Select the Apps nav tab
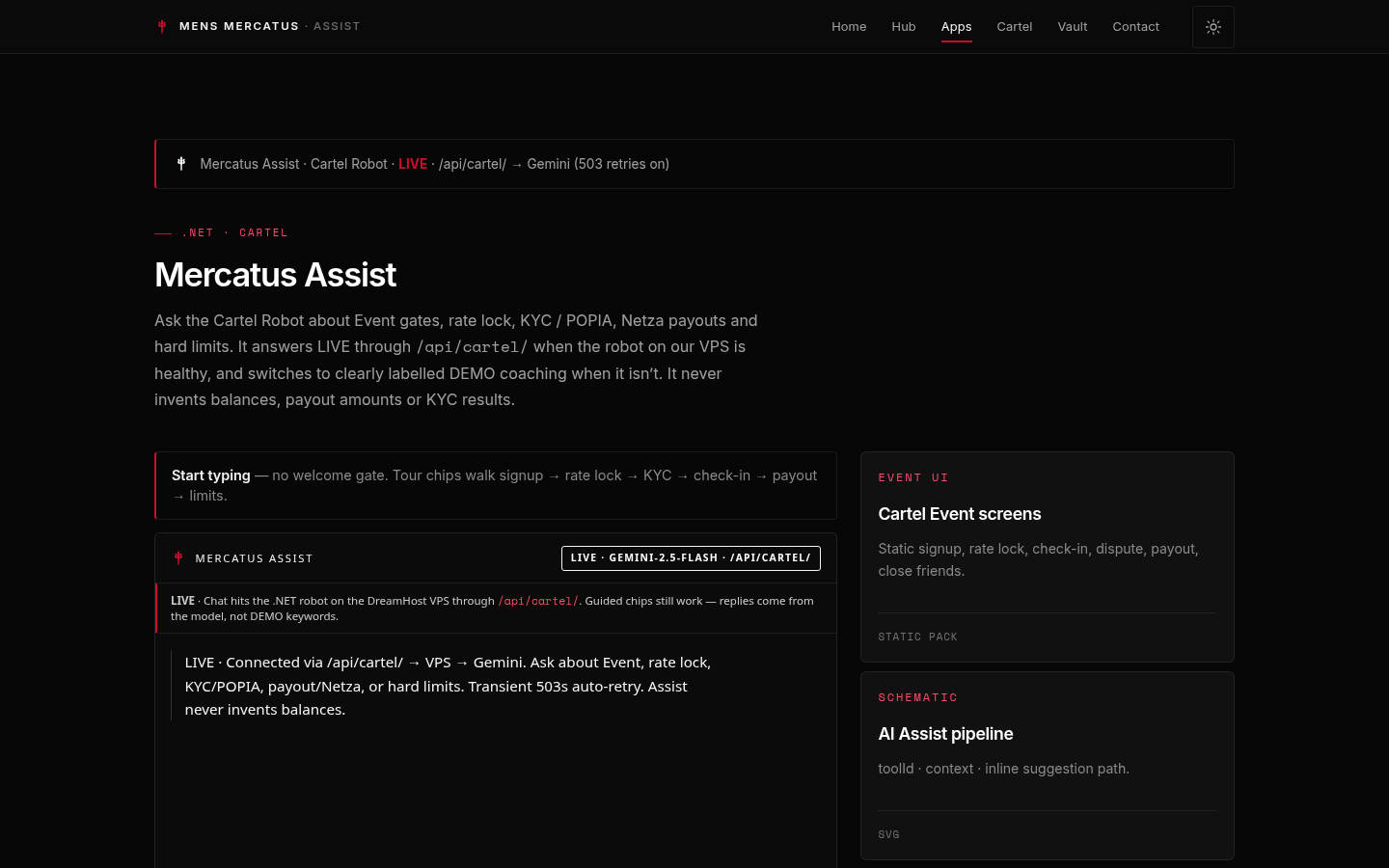The height and width of the screenshot is (868, 1389). pos(956,27)
